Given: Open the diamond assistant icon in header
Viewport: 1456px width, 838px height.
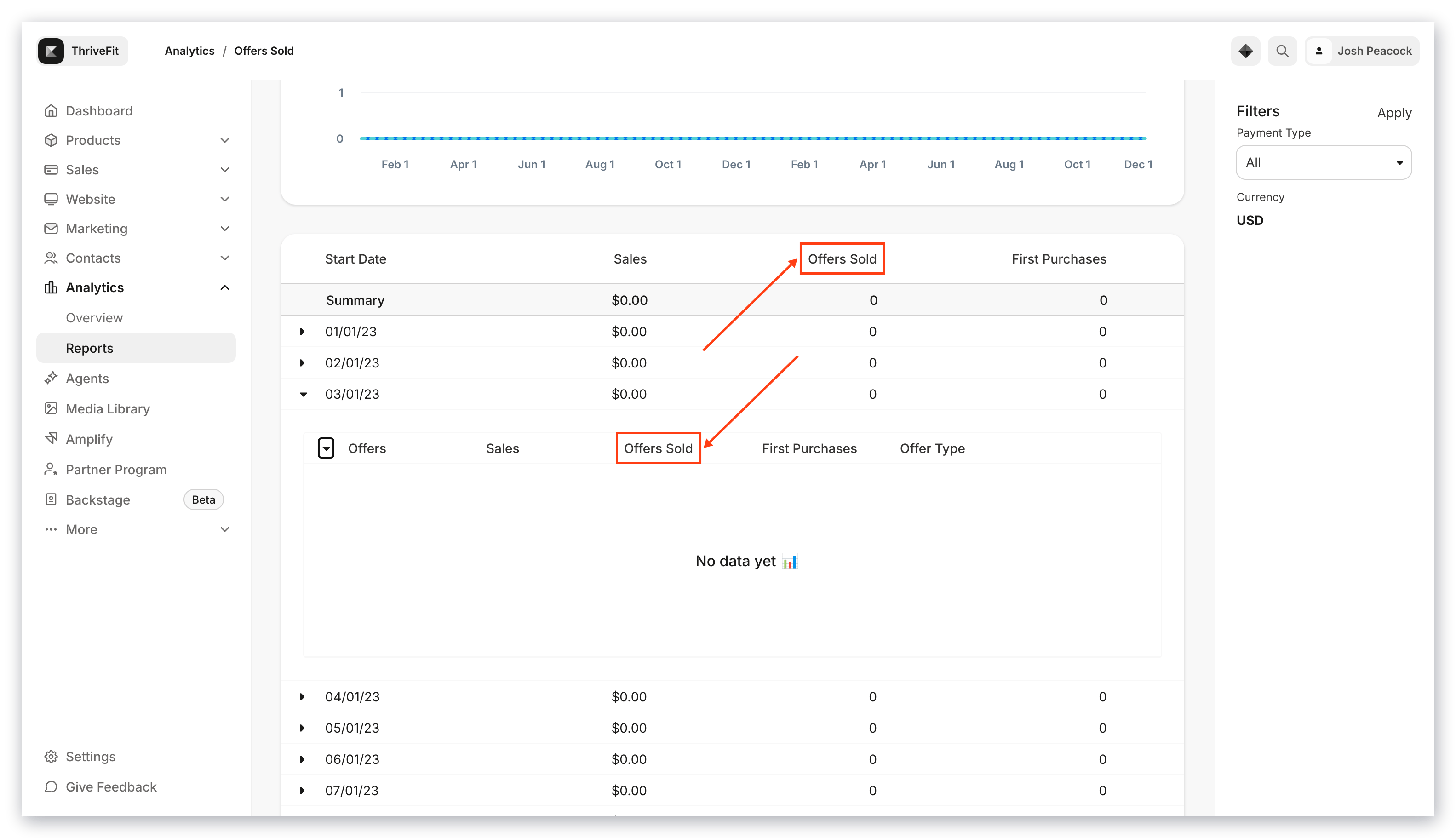Looking at the screenshot, I should point(1245,51).
